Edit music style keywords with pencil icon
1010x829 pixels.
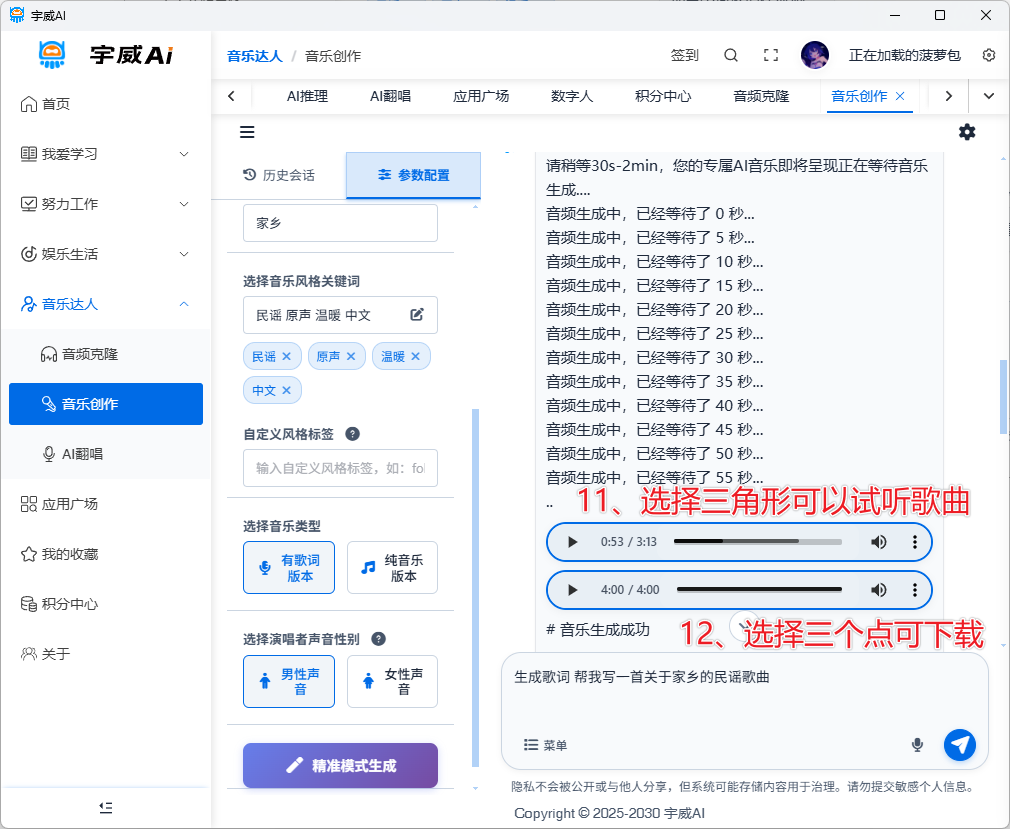[417, 315]
